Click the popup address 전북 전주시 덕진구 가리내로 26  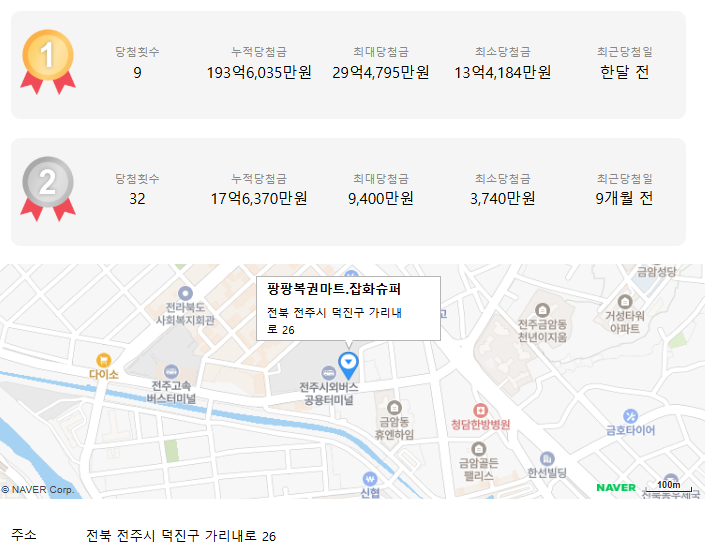click(334, 321)
